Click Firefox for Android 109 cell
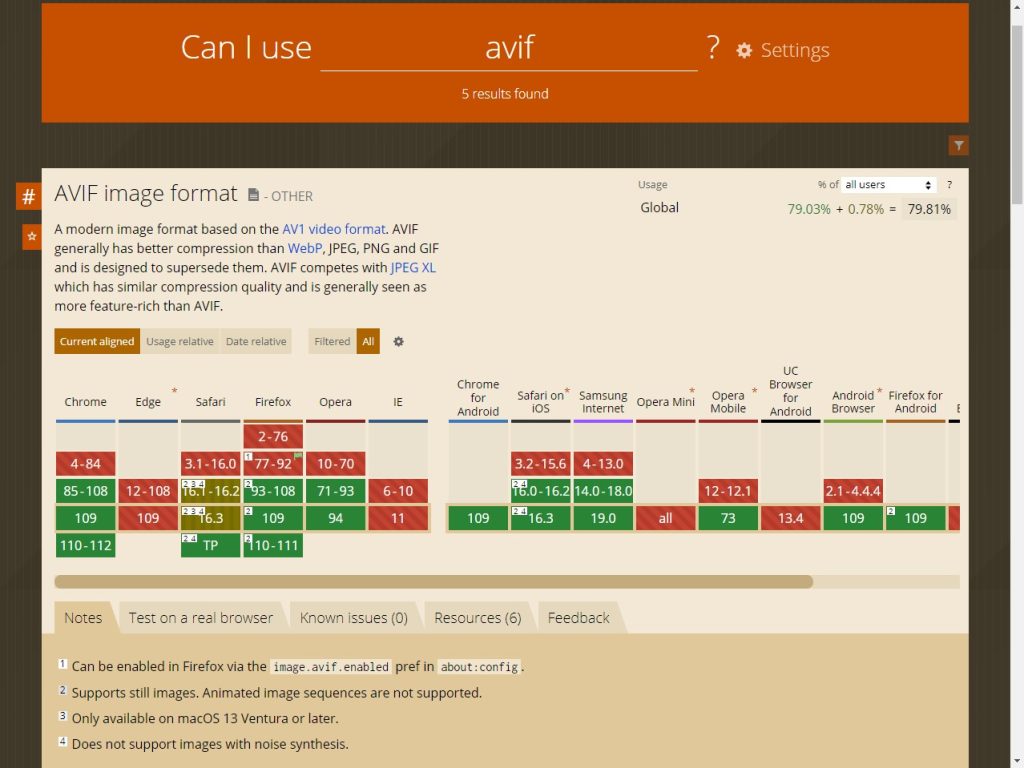 pos(916,519)
